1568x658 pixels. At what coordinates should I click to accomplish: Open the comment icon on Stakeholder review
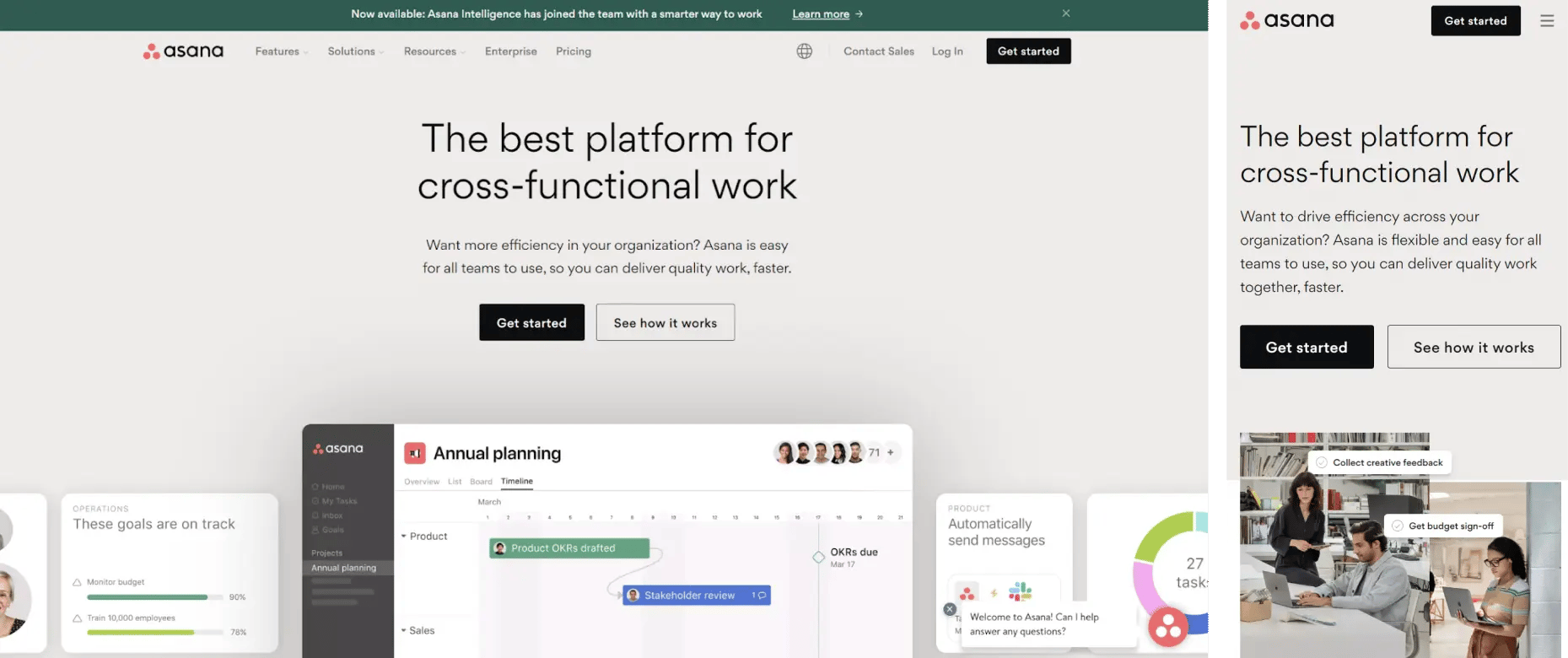[x=762, y=596]
